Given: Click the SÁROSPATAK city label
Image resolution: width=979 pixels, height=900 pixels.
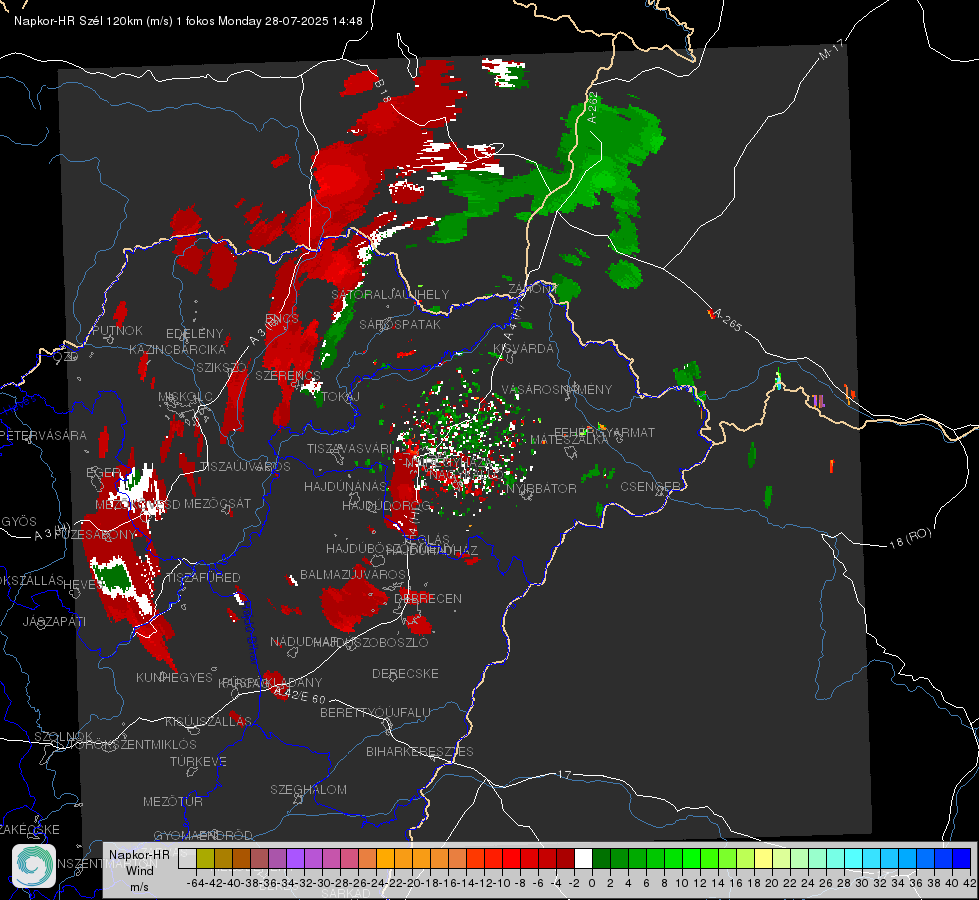Looking at the screenshot, I should [400, 325].
